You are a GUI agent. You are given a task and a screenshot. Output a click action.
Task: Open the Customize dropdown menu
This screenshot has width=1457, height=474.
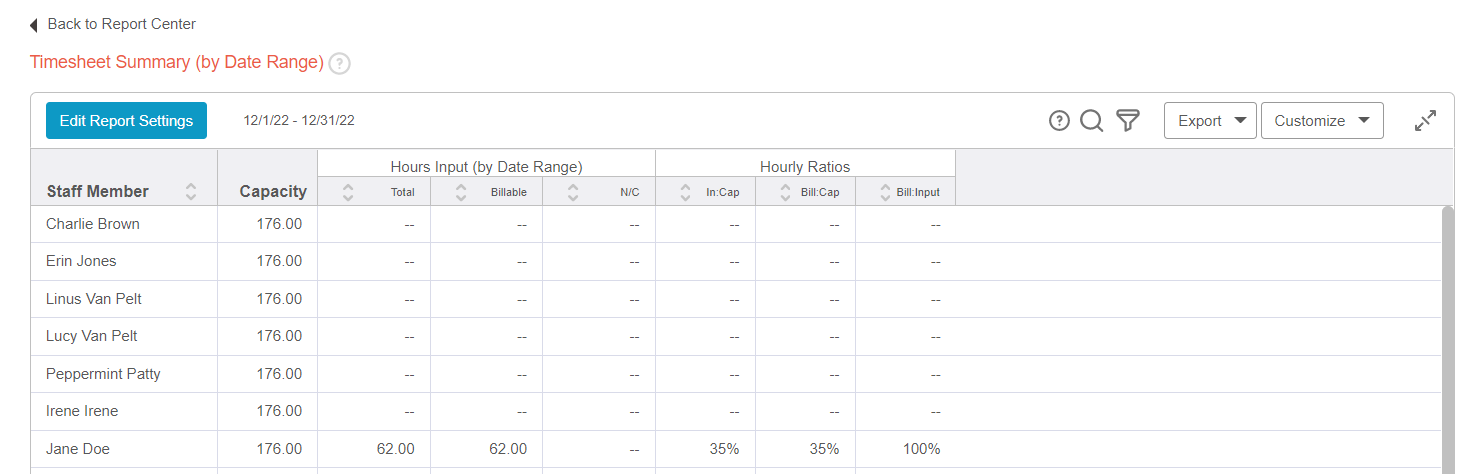click(x=1322, y=121)
